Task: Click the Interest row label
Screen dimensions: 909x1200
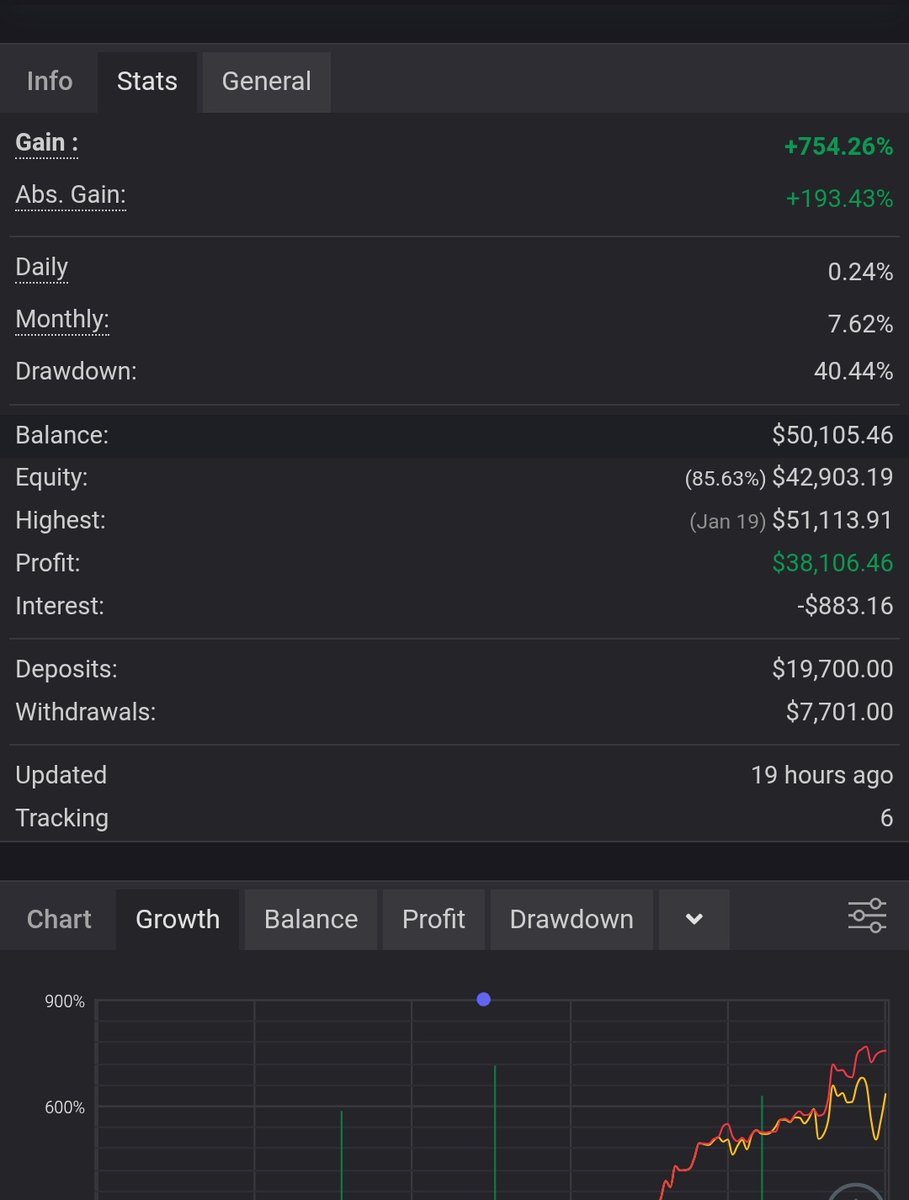Action: (60, 605)
